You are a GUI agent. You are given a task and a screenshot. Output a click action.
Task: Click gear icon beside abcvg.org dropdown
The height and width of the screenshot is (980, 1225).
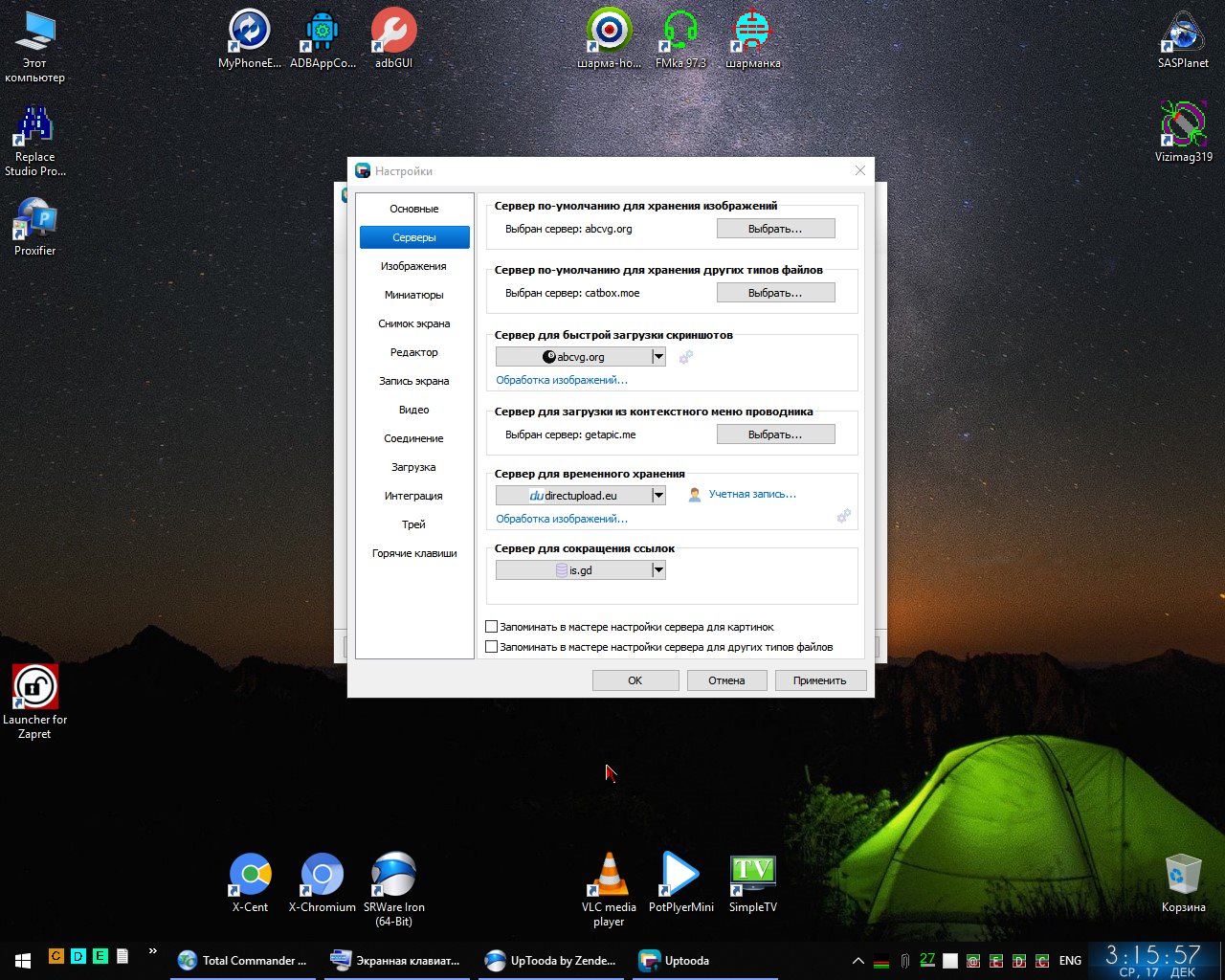click(685, 357)
